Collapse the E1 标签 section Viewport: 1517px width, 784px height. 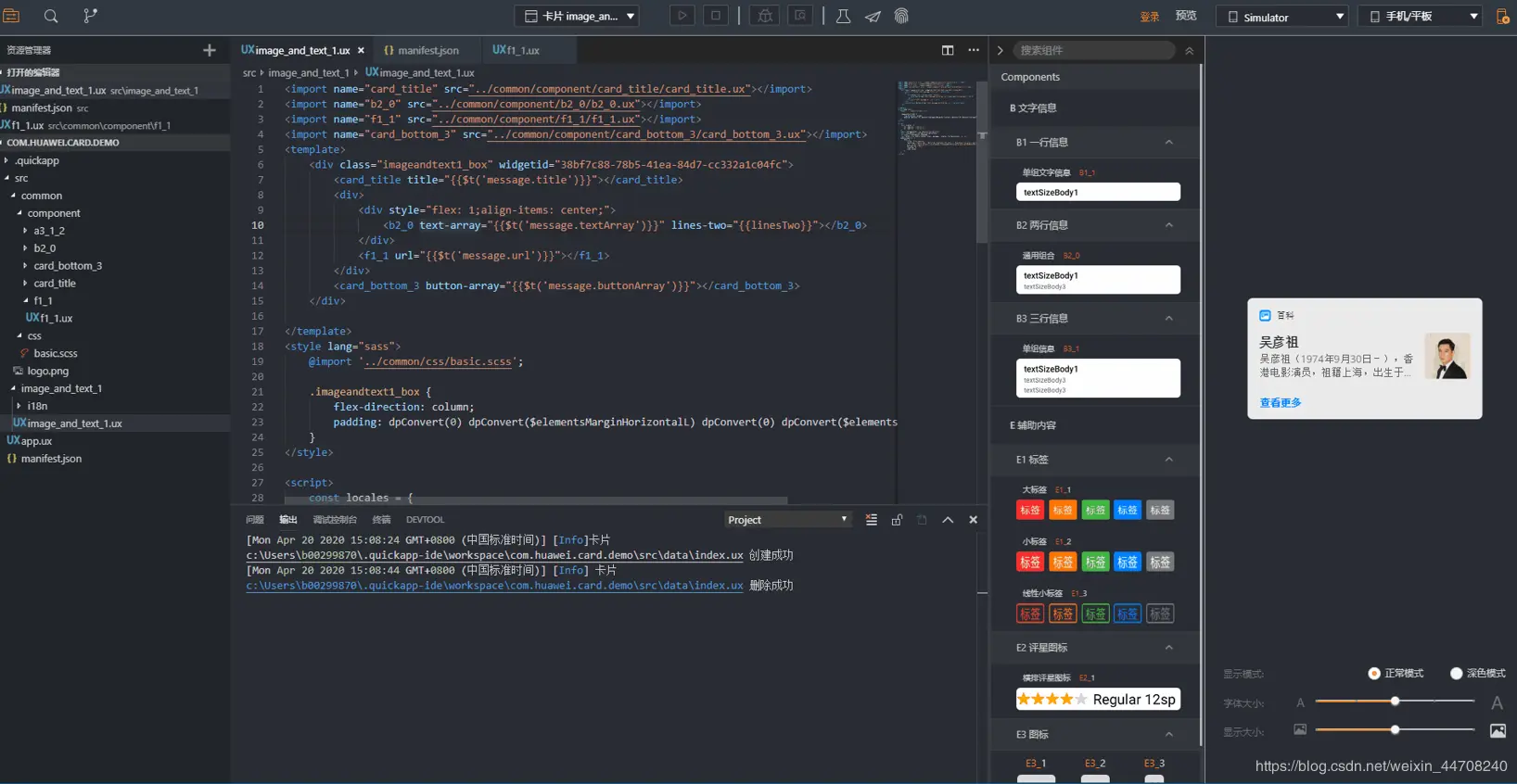tap(1168, 460)
